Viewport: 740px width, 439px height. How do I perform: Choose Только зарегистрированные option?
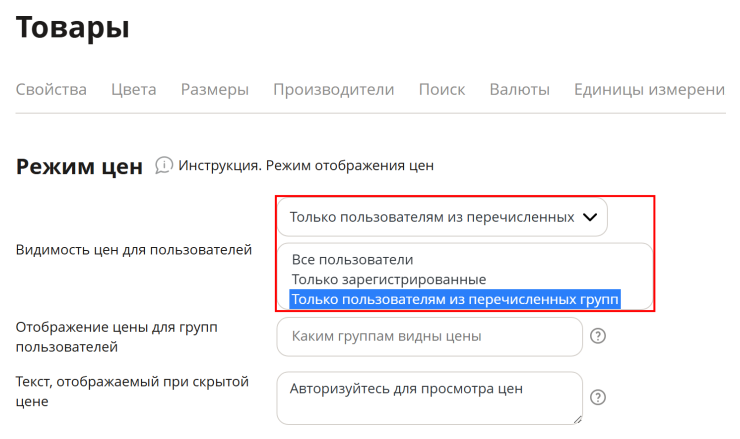389,279
